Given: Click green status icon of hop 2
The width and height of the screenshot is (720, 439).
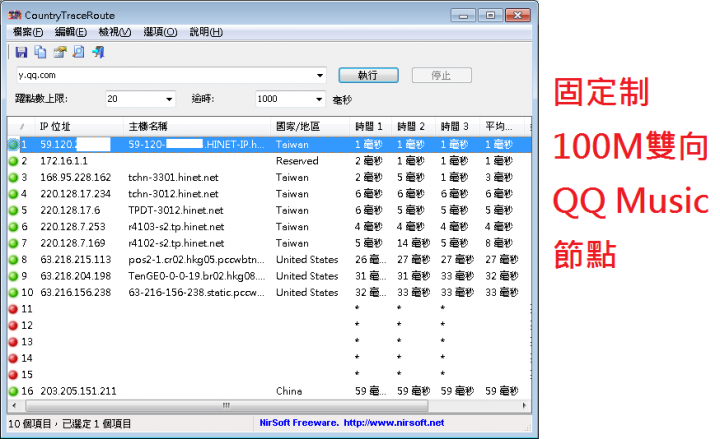Looking at the screenshot, I should 13,161.
